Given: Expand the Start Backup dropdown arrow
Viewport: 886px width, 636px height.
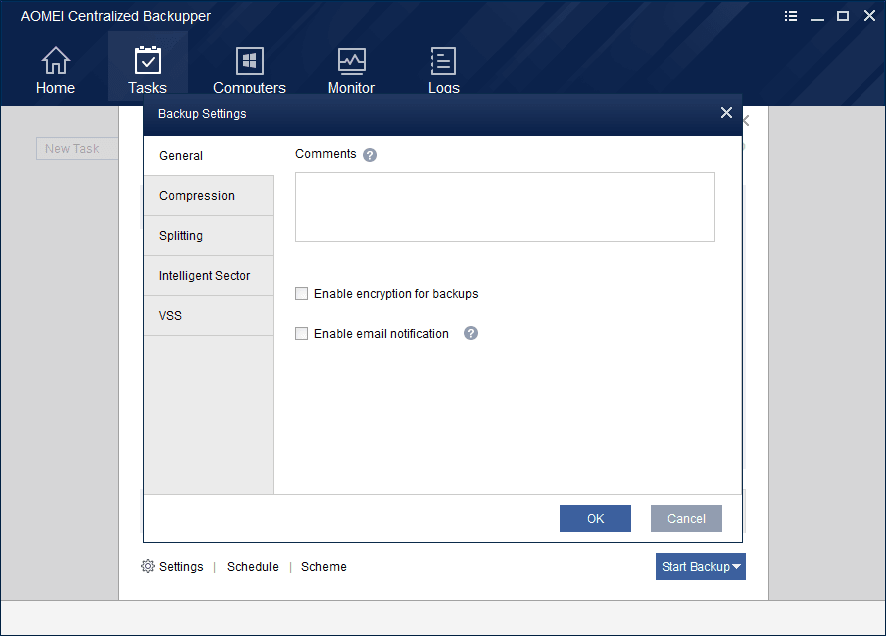Looking at the screenshot, I should [x=737, y=567].
